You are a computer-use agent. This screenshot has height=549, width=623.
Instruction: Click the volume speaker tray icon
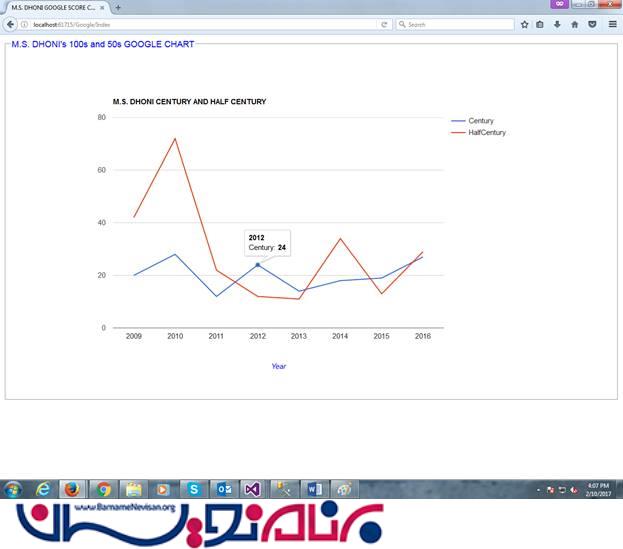point(574,490)
